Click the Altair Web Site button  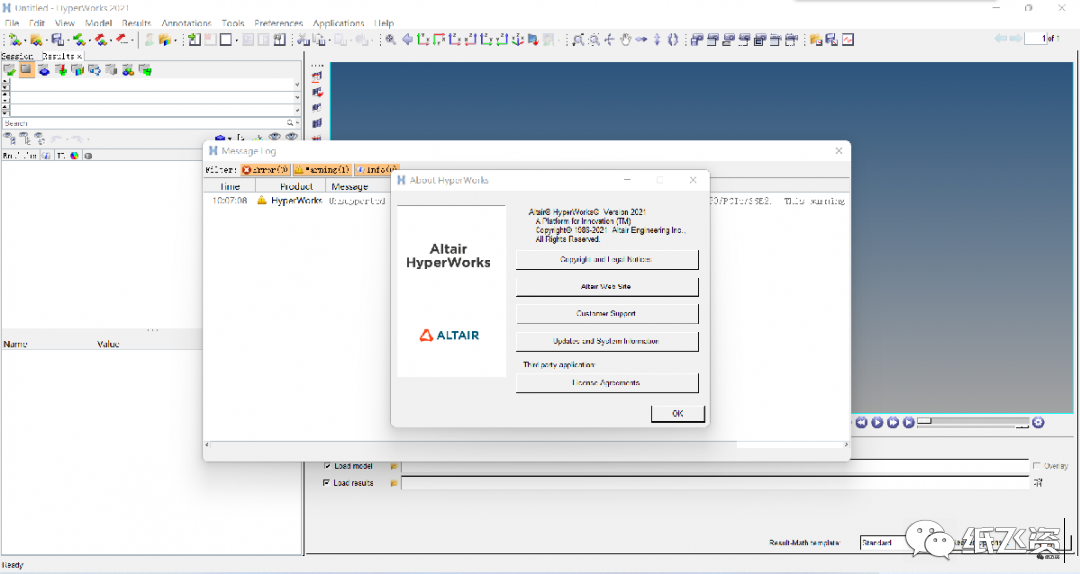[606, 287]
